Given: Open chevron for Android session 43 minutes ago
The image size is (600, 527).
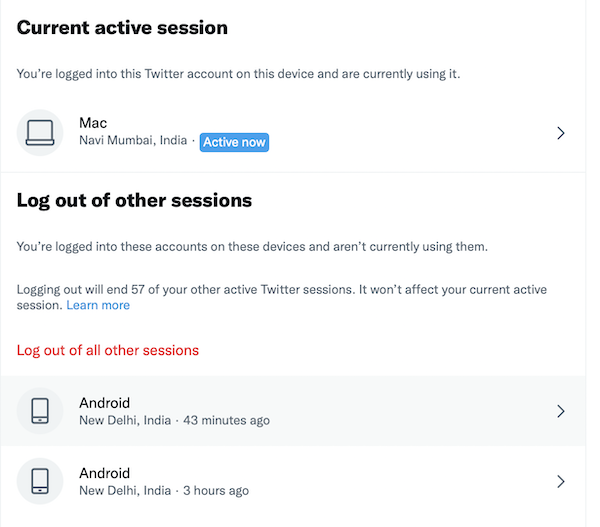Looking at the screenshot, I should (x=561, y=411).
